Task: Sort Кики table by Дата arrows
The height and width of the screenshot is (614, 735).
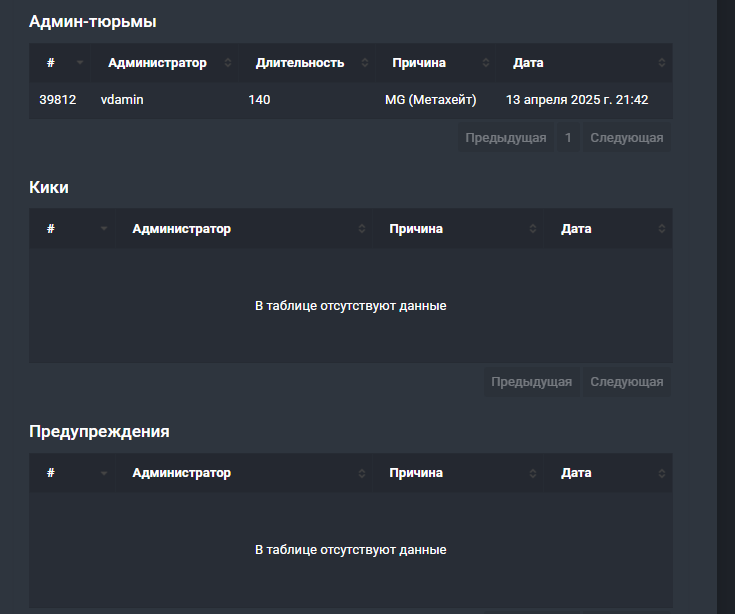Action: pyautogui.click(x=661, y=229)
